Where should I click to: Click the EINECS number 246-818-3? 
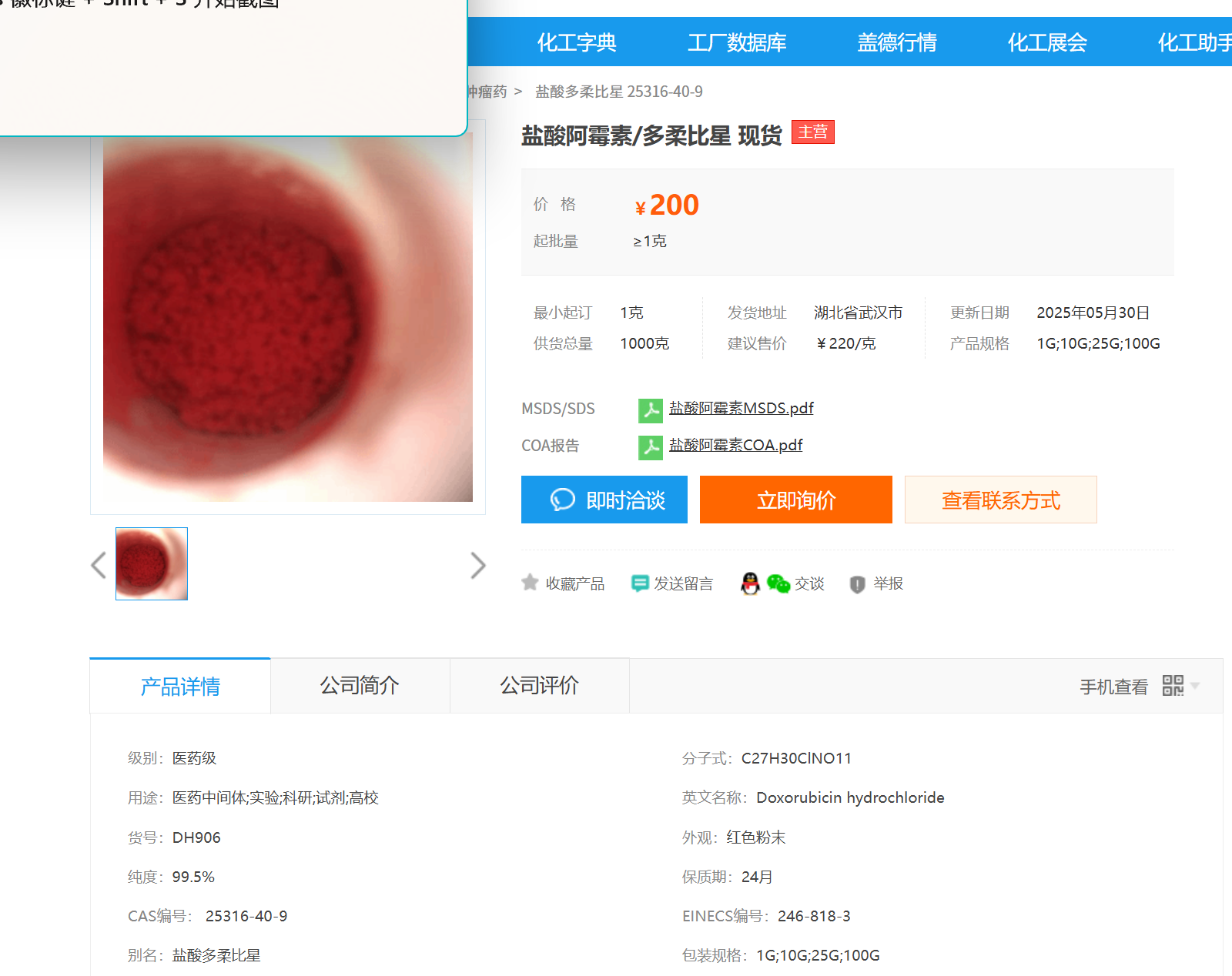814,916
